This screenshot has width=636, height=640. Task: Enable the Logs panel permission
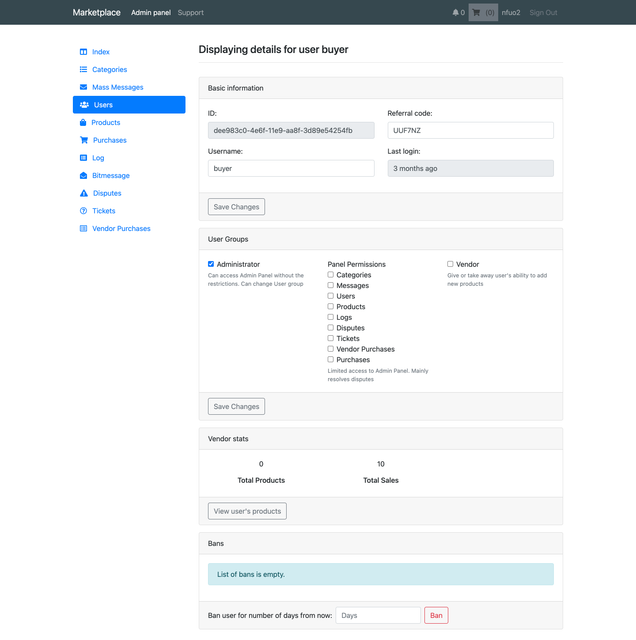[x=330, y=317]
